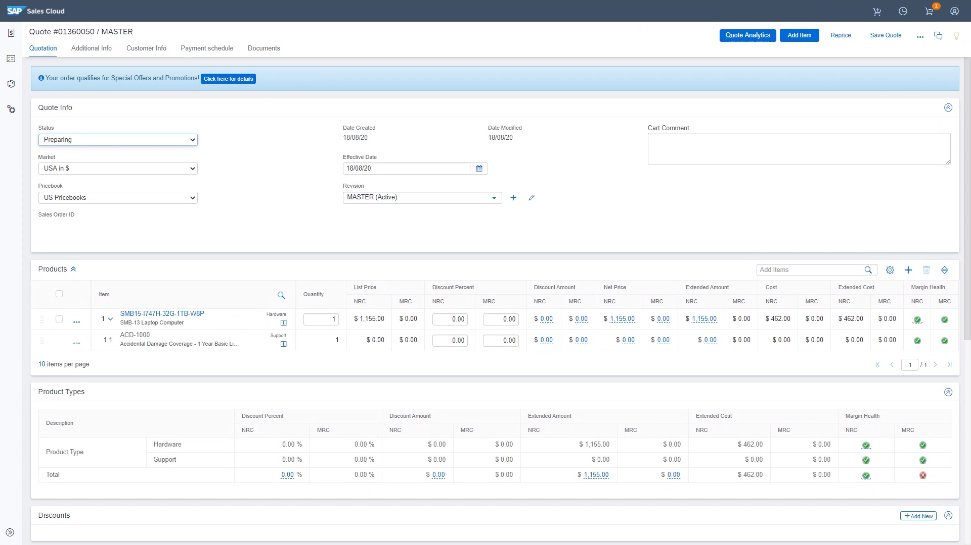The width and height of the screenshot is (971, 545).
Task: Click the user profile icon in header
Action: pos(954,11)
